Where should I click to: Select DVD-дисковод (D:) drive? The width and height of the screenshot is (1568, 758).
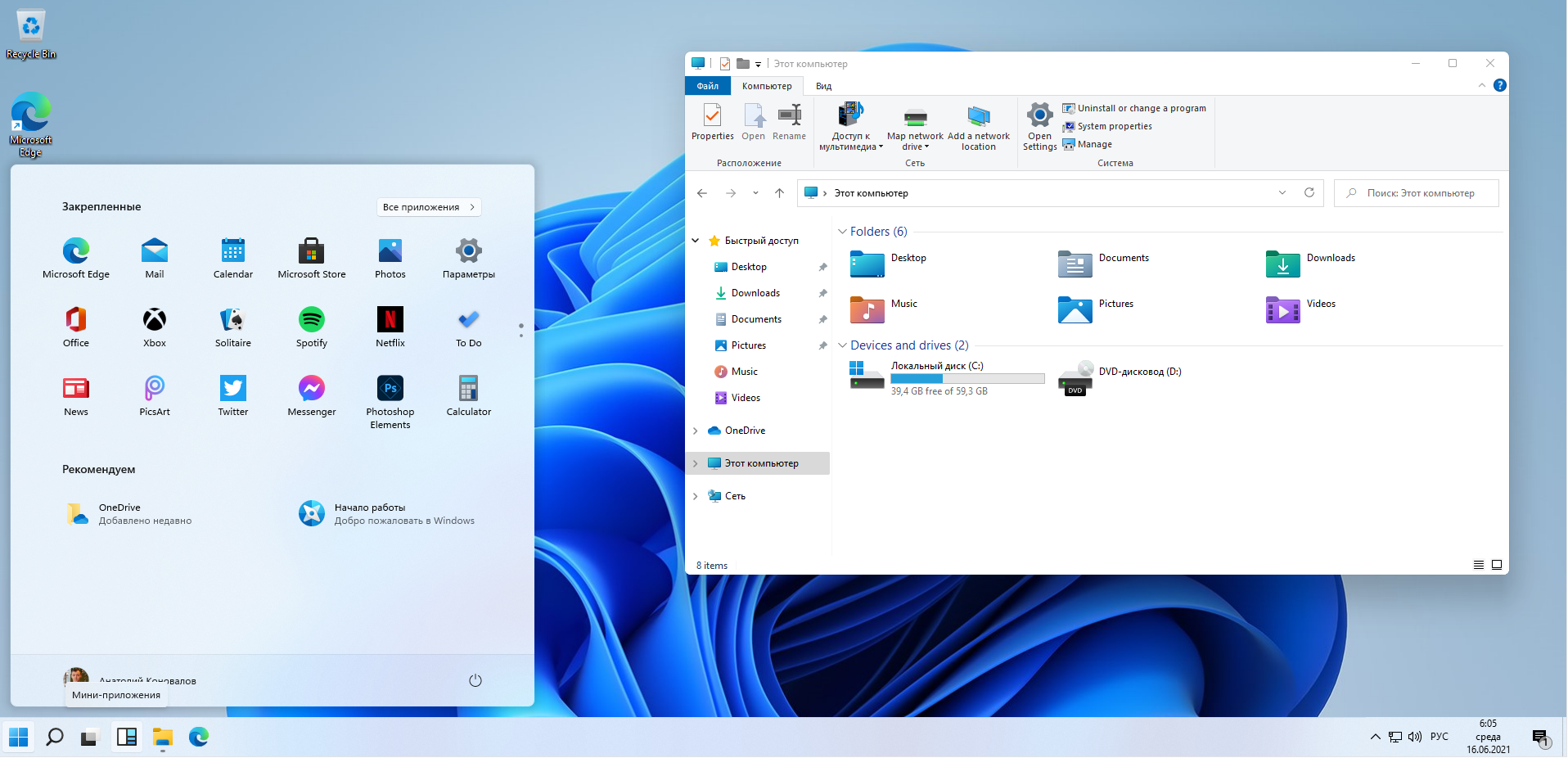1120,378
